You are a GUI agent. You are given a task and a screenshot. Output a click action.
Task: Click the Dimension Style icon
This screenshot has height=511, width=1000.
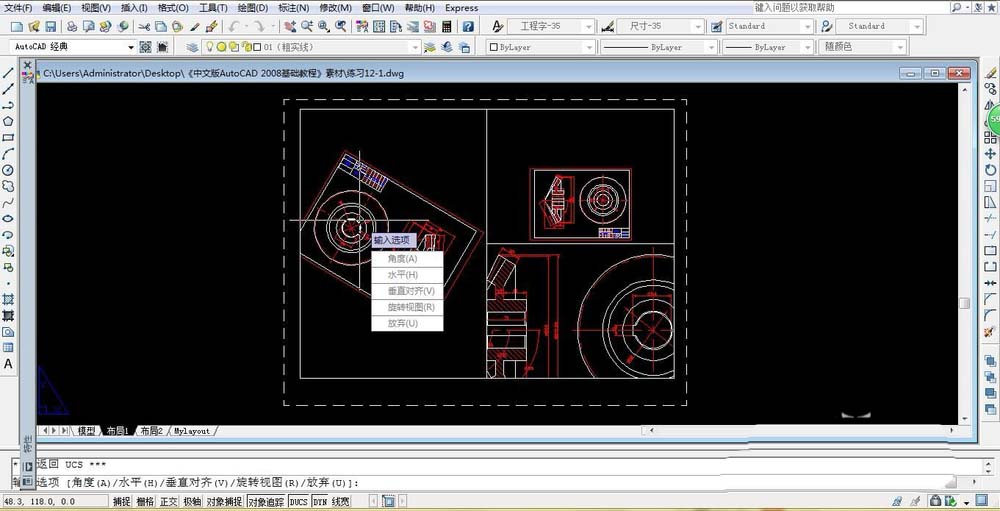[x=608, y=26]
